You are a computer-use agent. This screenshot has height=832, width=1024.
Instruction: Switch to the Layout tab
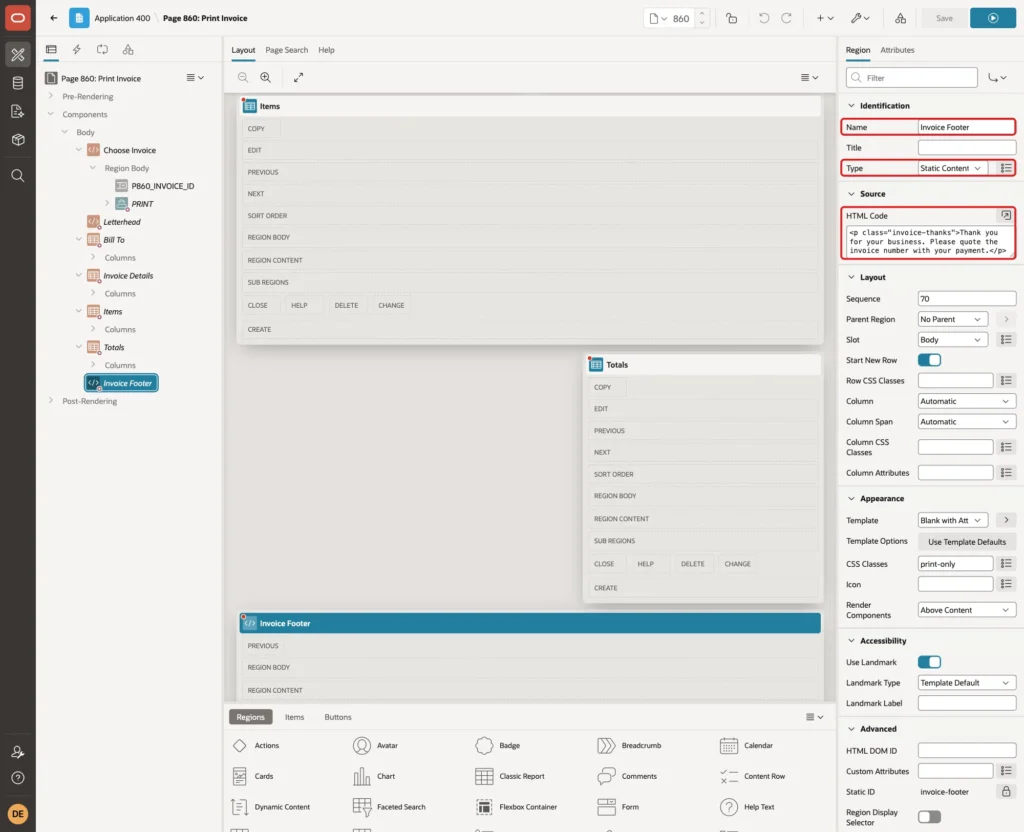(x=243, y=50)
